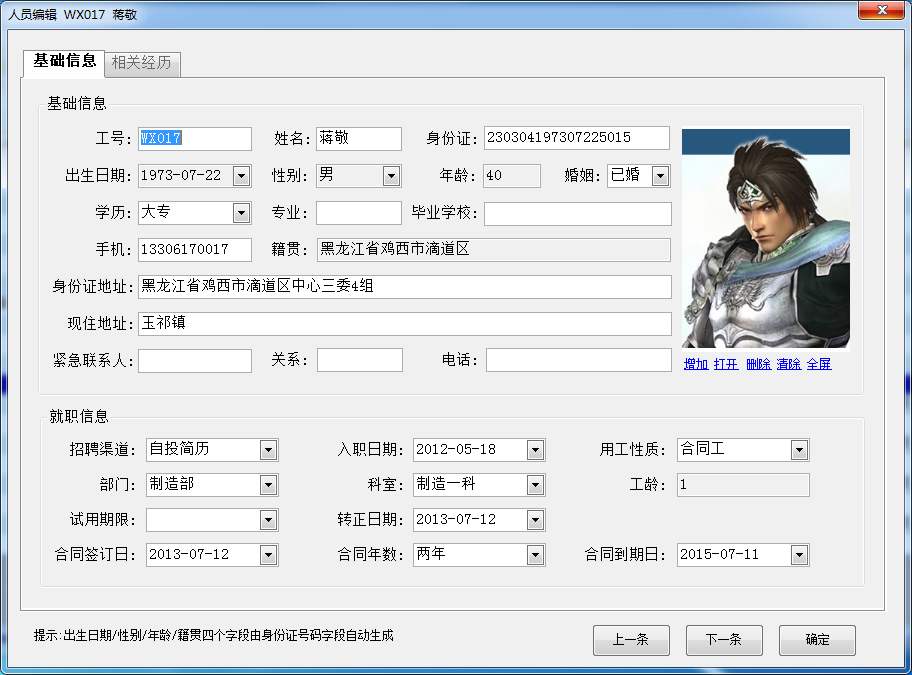Viewport: 912px width, 675px height.
Task: Click the 现住地址 field showing 玉祁镇
Action: point(405,324)
